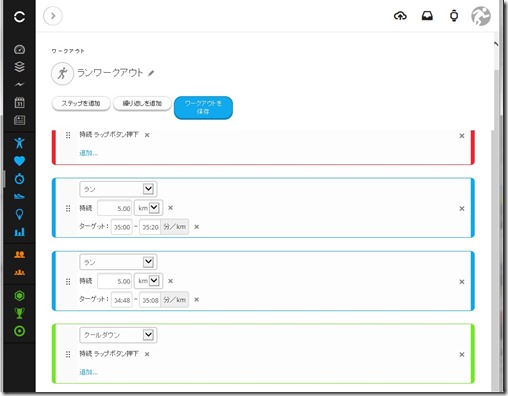This screenshot has height=396, width=508.
Task: Delete the 05:00–05:20 run step via right X
Action: tap(462, 209)
